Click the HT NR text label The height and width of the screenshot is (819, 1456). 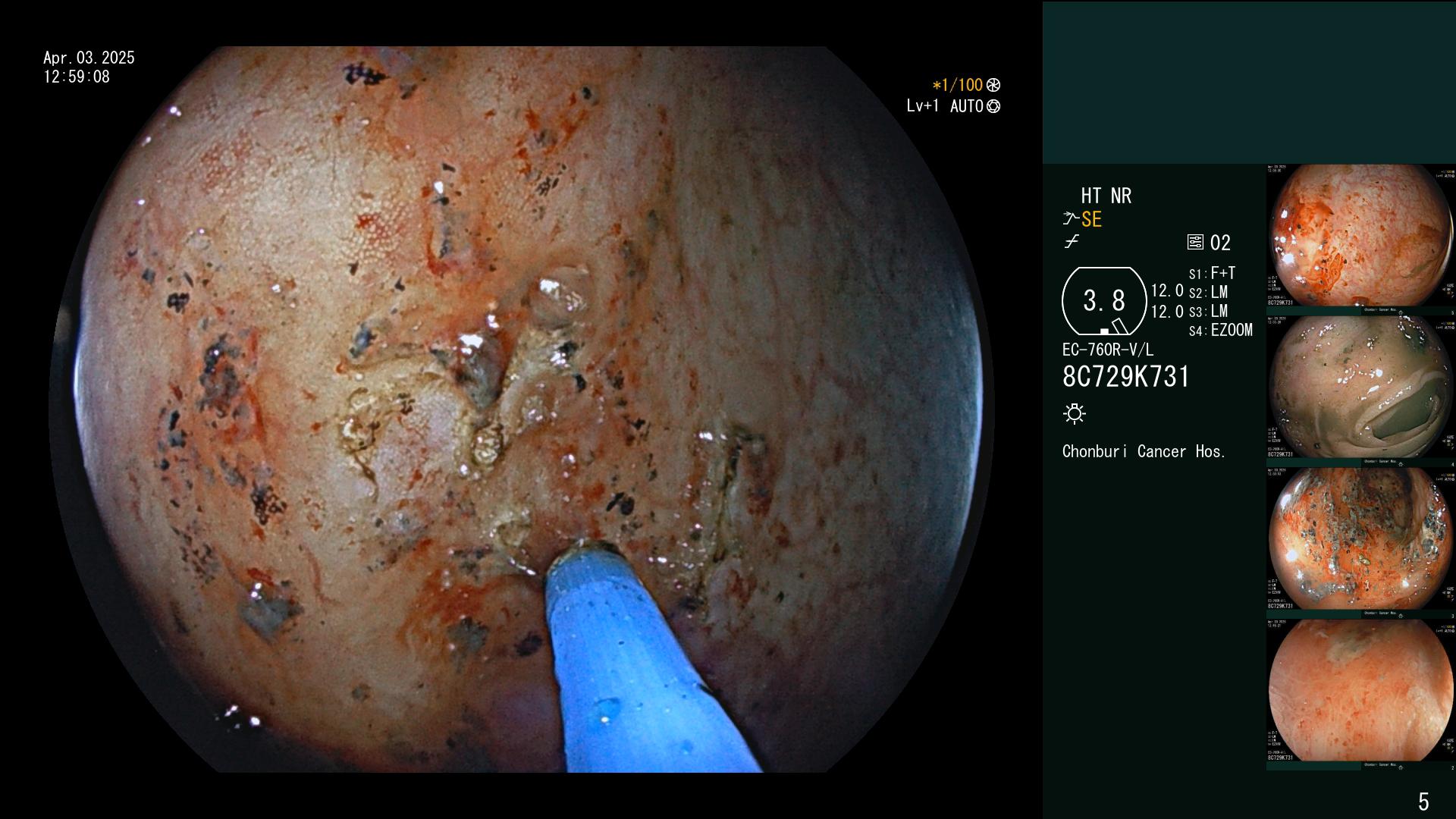pyautogui.click(x=1106, y=196)
